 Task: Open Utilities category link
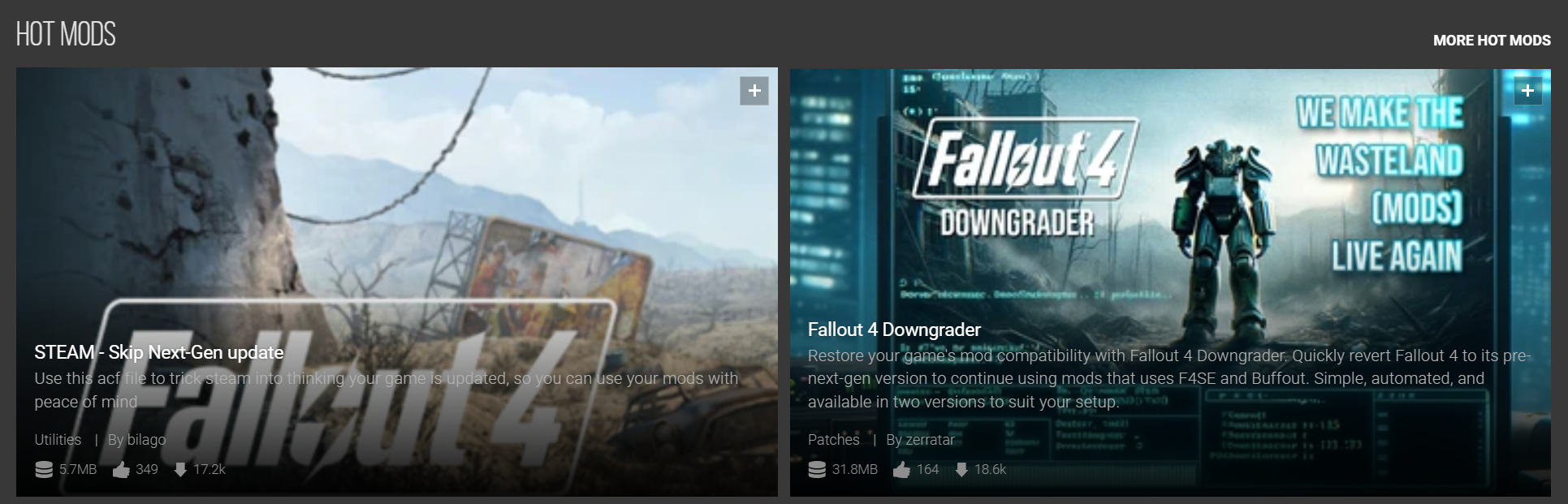coord(58,440)
